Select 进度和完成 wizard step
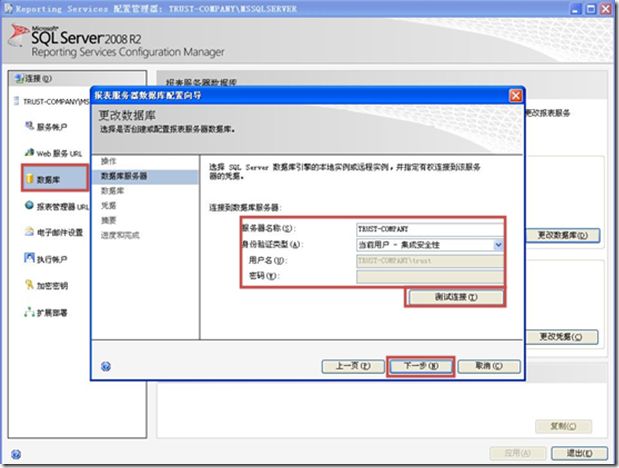Screen dimensions: 619x468 (x=120, y=235)
